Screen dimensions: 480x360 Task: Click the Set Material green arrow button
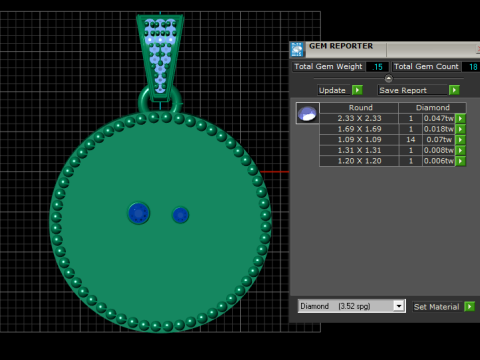tap(469, 306)
